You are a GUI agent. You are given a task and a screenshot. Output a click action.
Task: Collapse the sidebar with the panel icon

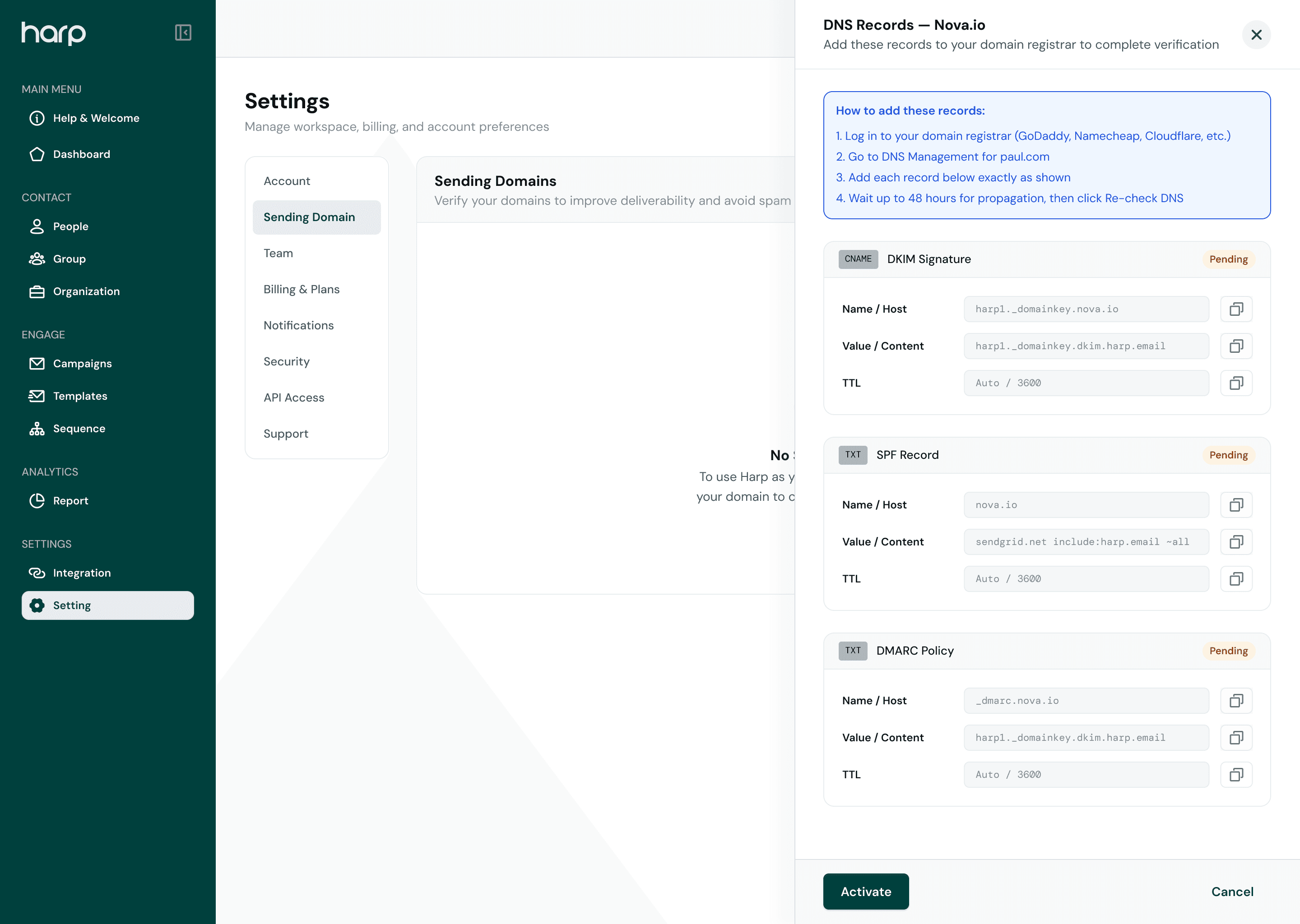coord(183,32)
